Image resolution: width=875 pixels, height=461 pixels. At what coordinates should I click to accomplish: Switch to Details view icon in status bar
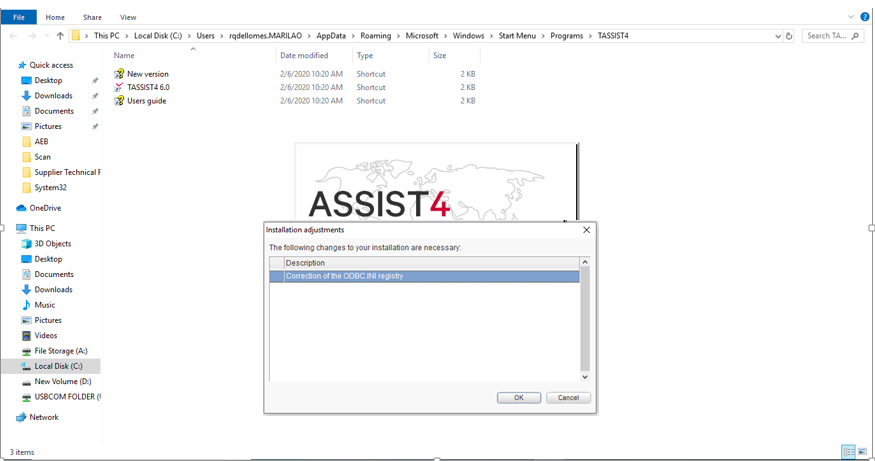tap(848, 452)
